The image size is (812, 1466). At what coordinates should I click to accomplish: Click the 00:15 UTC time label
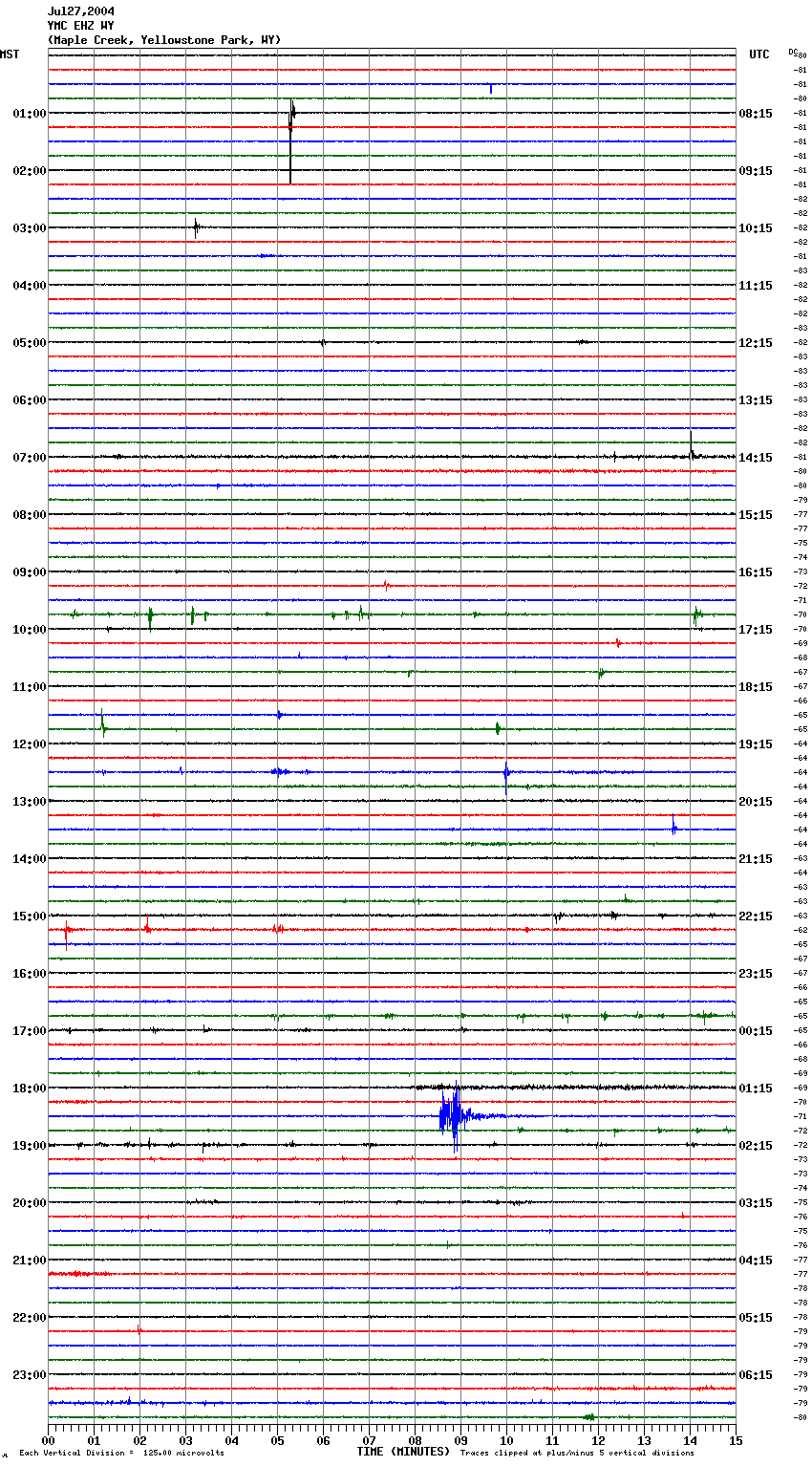point(756,1031)
